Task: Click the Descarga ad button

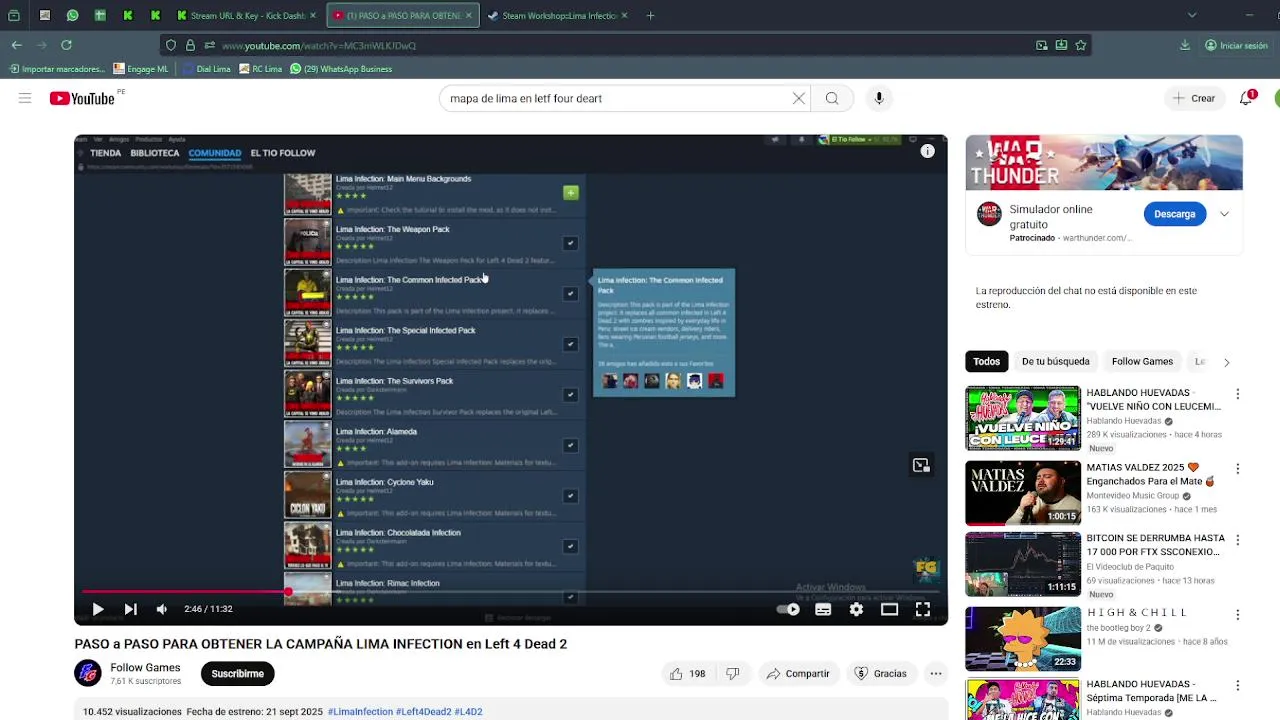Action: (1174, 214)
